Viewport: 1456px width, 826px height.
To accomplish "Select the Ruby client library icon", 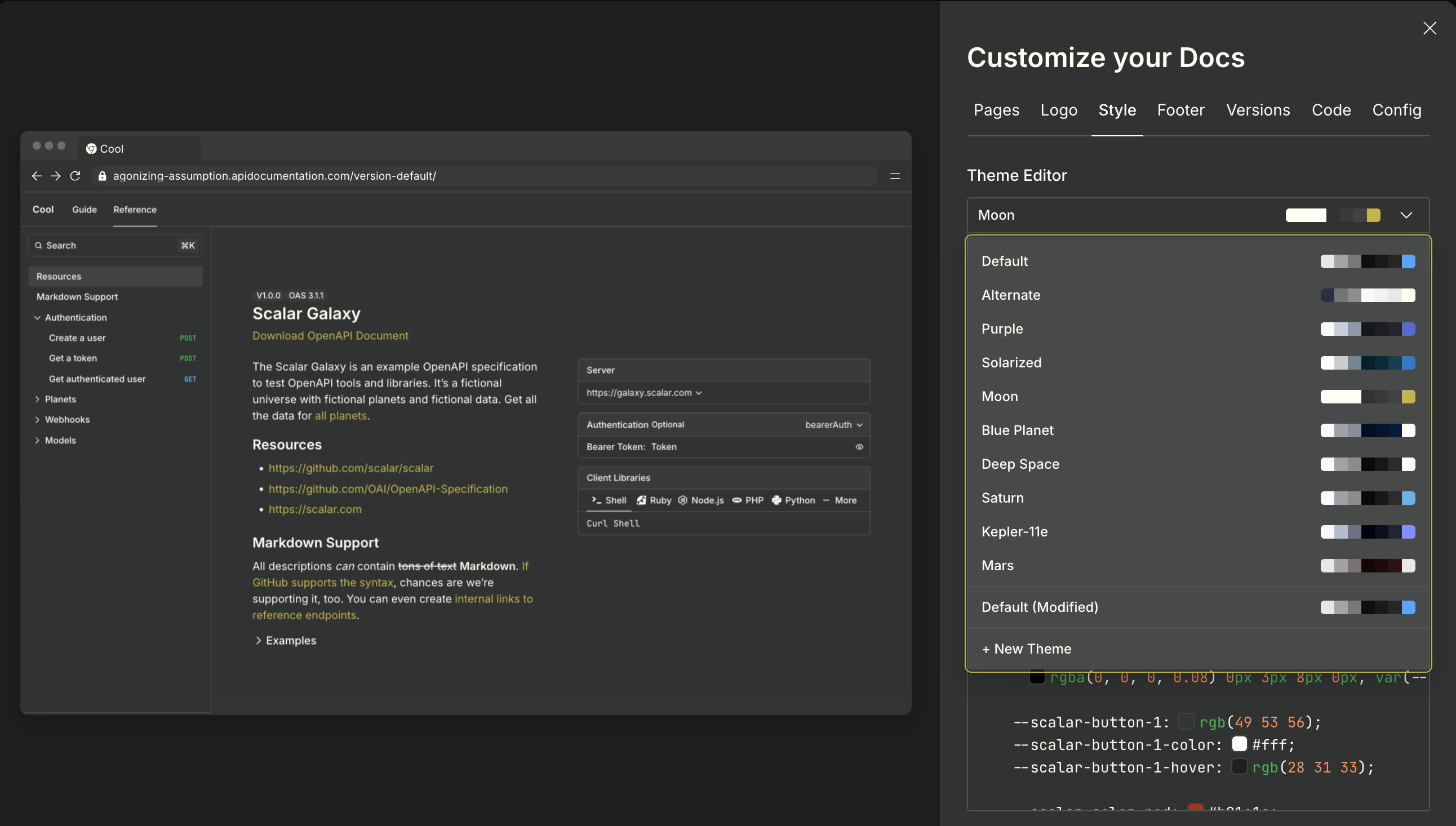I will pos(641,500).
